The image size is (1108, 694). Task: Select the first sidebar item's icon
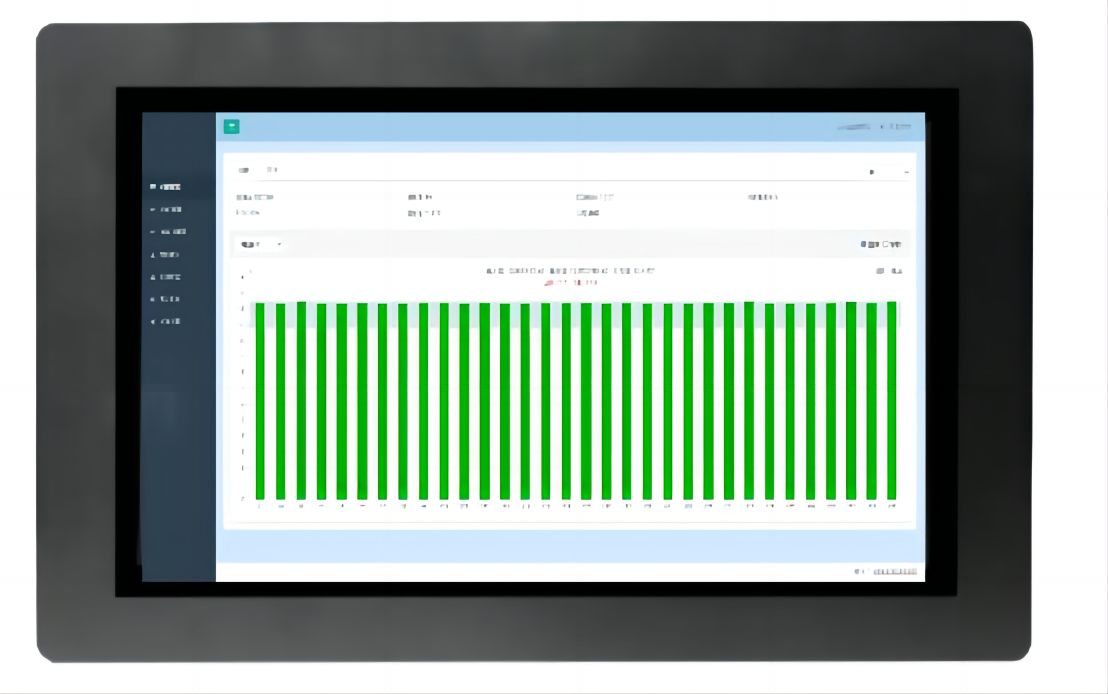point(152,187)
